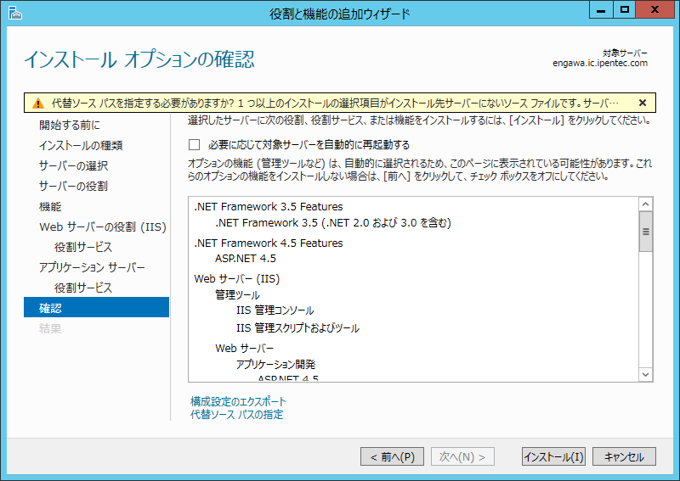Click the キャンセル button
Screen dimensions: 680x481
(624, 457)
